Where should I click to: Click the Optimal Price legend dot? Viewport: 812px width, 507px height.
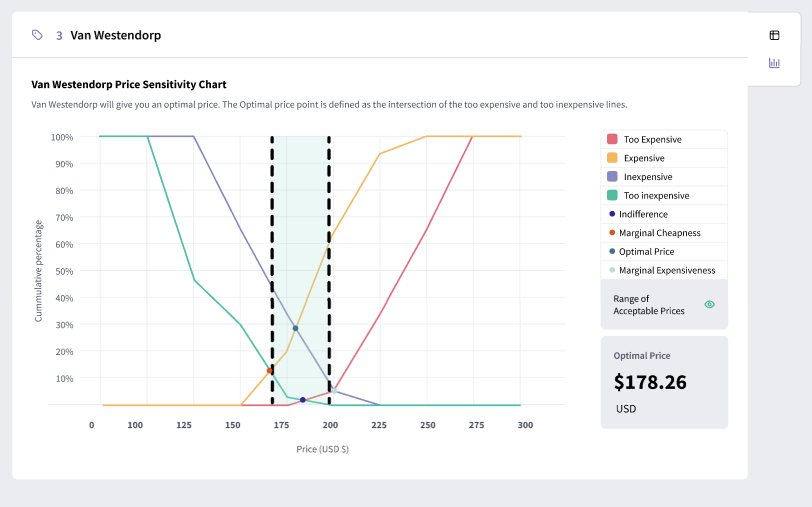(611, 252)
